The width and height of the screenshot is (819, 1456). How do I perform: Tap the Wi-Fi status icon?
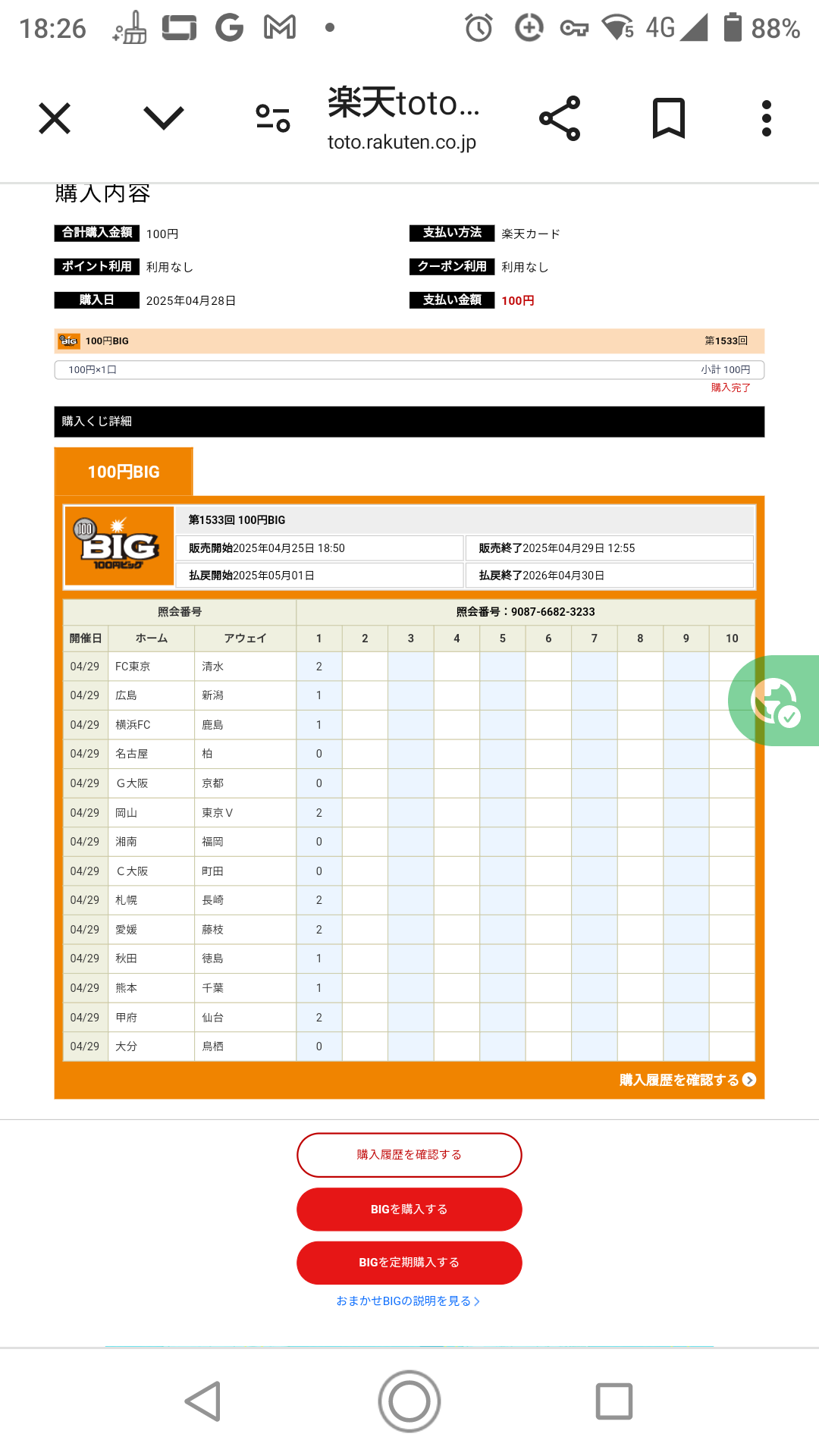617,27
